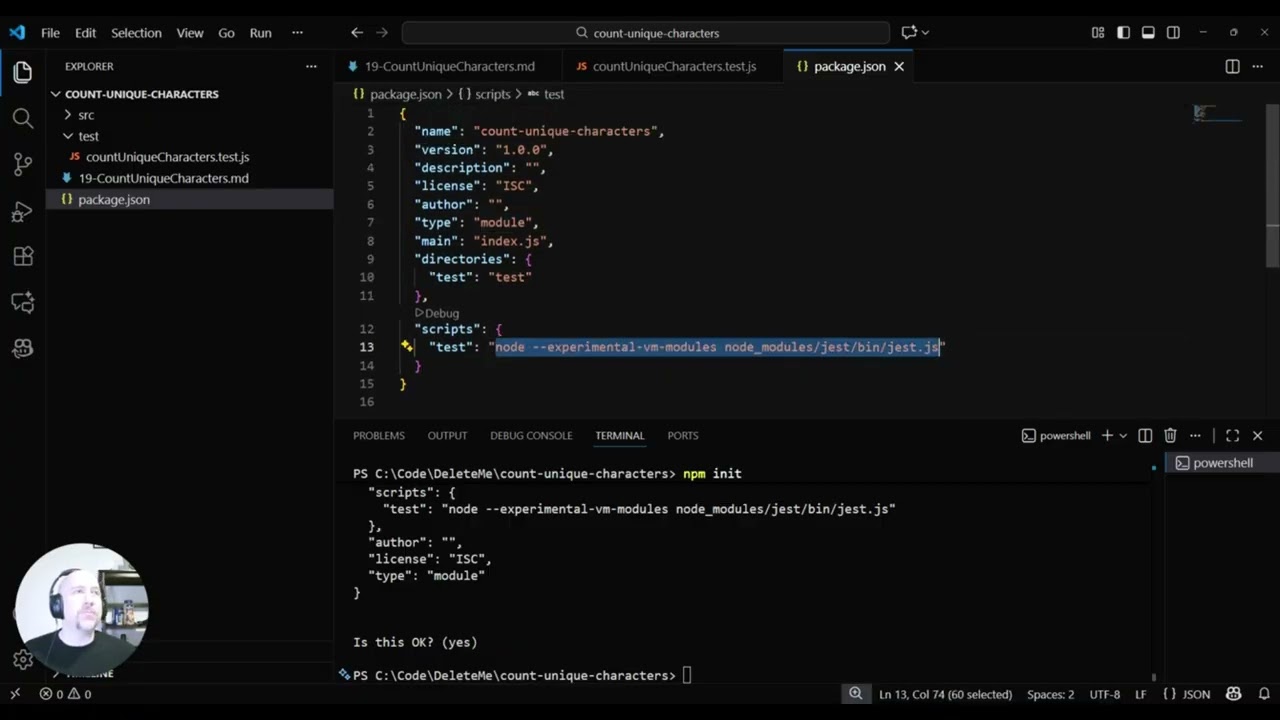Image resolution: width=1280 pixels, height=720 pixels.
Task: Switch to the OUTPUT panel tab
Action: click(x=447, y=436)
